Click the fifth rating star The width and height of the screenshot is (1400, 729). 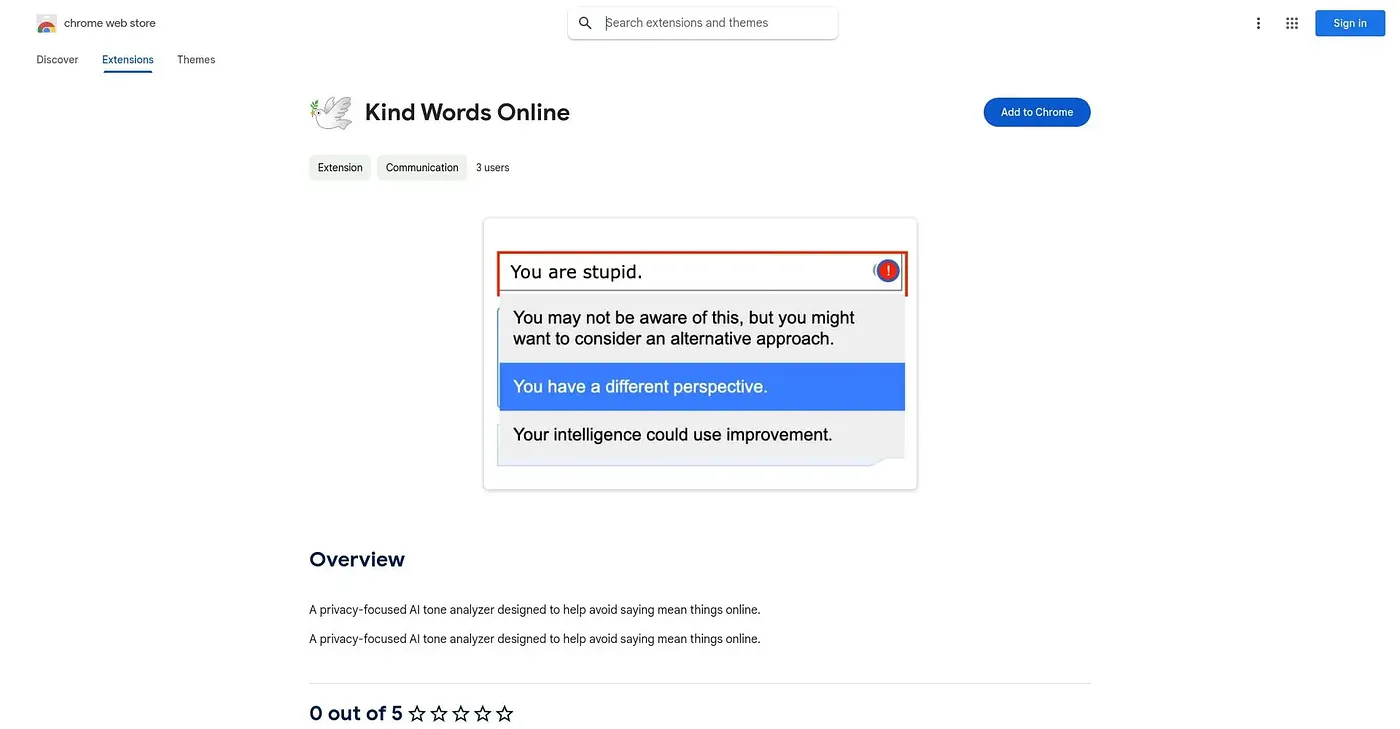coord(505,713)
